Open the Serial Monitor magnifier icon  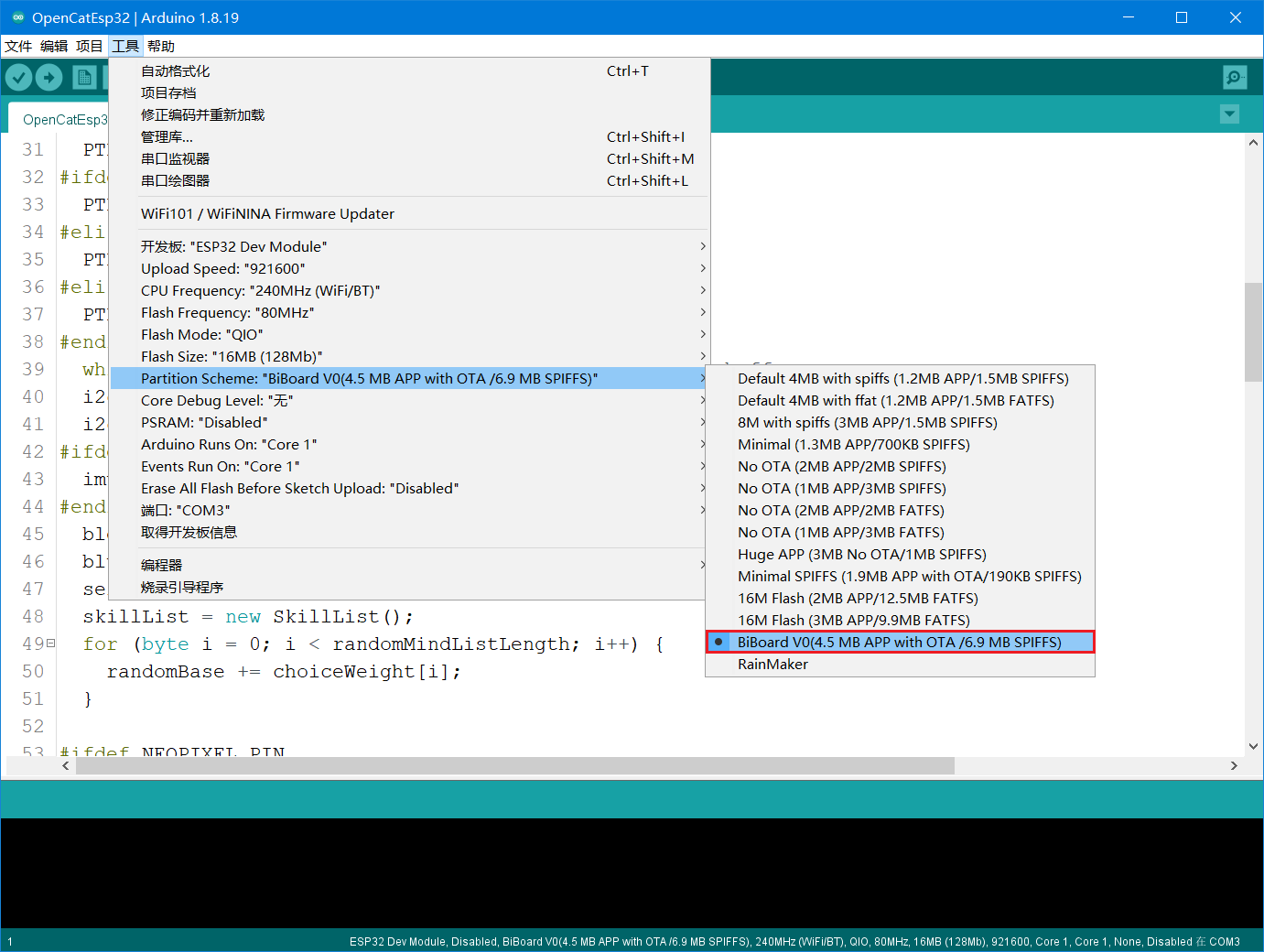(1235, 78)
